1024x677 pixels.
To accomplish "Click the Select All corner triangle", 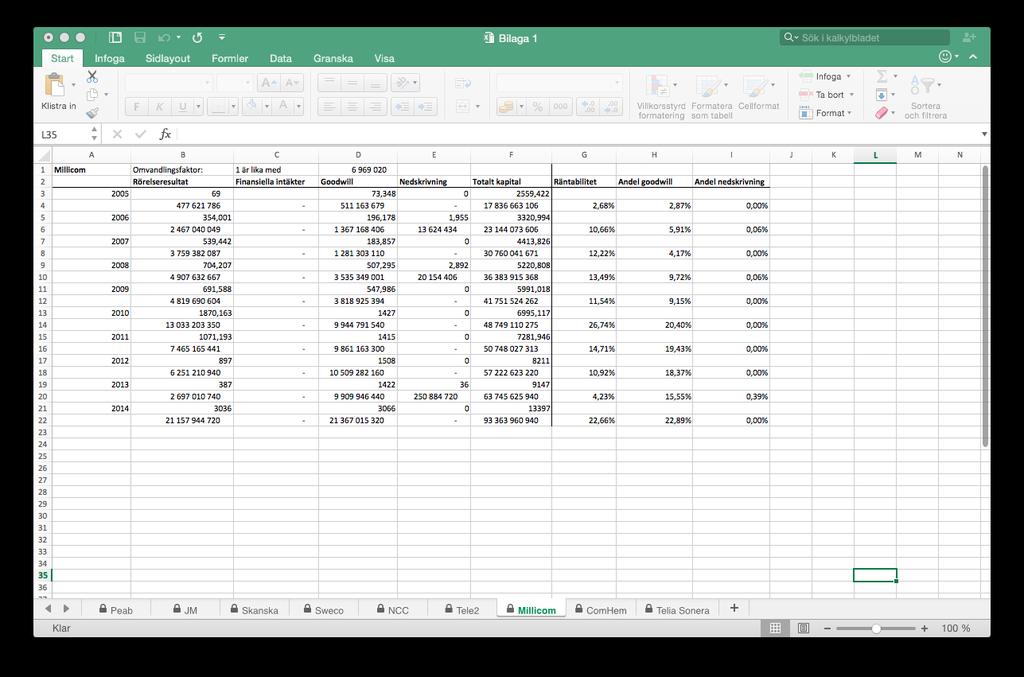I will pos(44,155).
